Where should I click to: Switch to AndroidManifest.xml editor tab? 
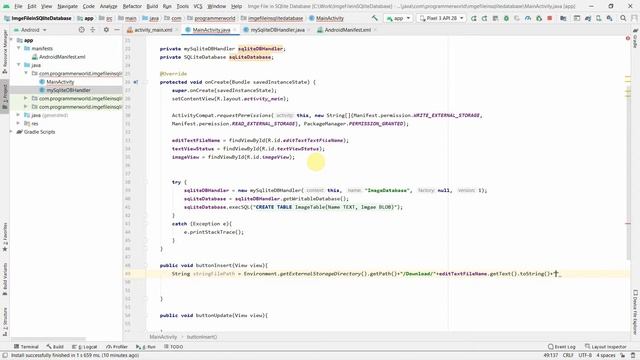pyautogui.click(x=347, y=30)
